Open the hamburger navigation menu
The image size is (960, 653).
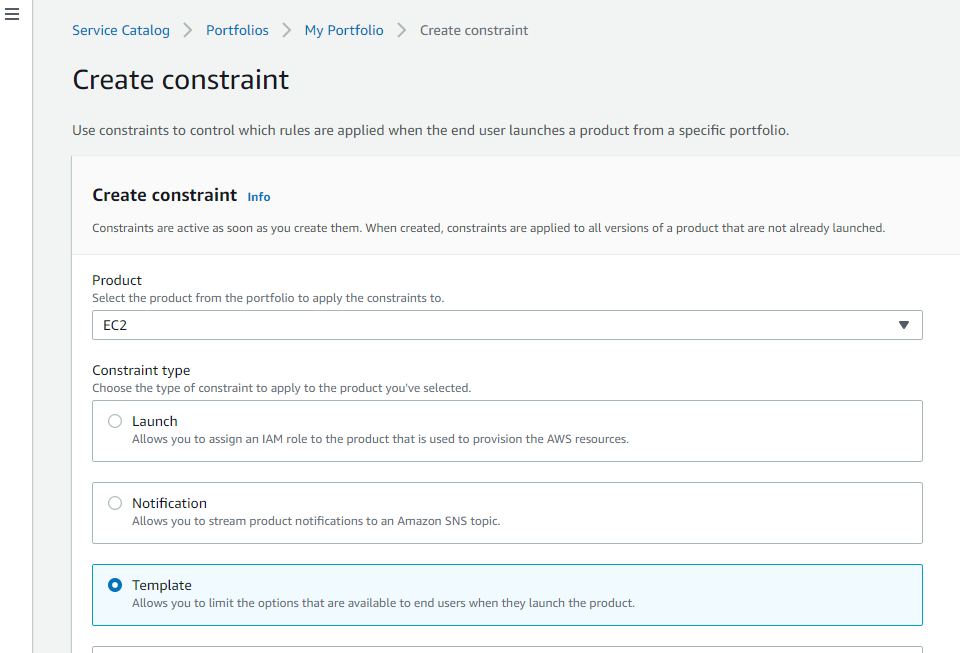pos(13,15)
